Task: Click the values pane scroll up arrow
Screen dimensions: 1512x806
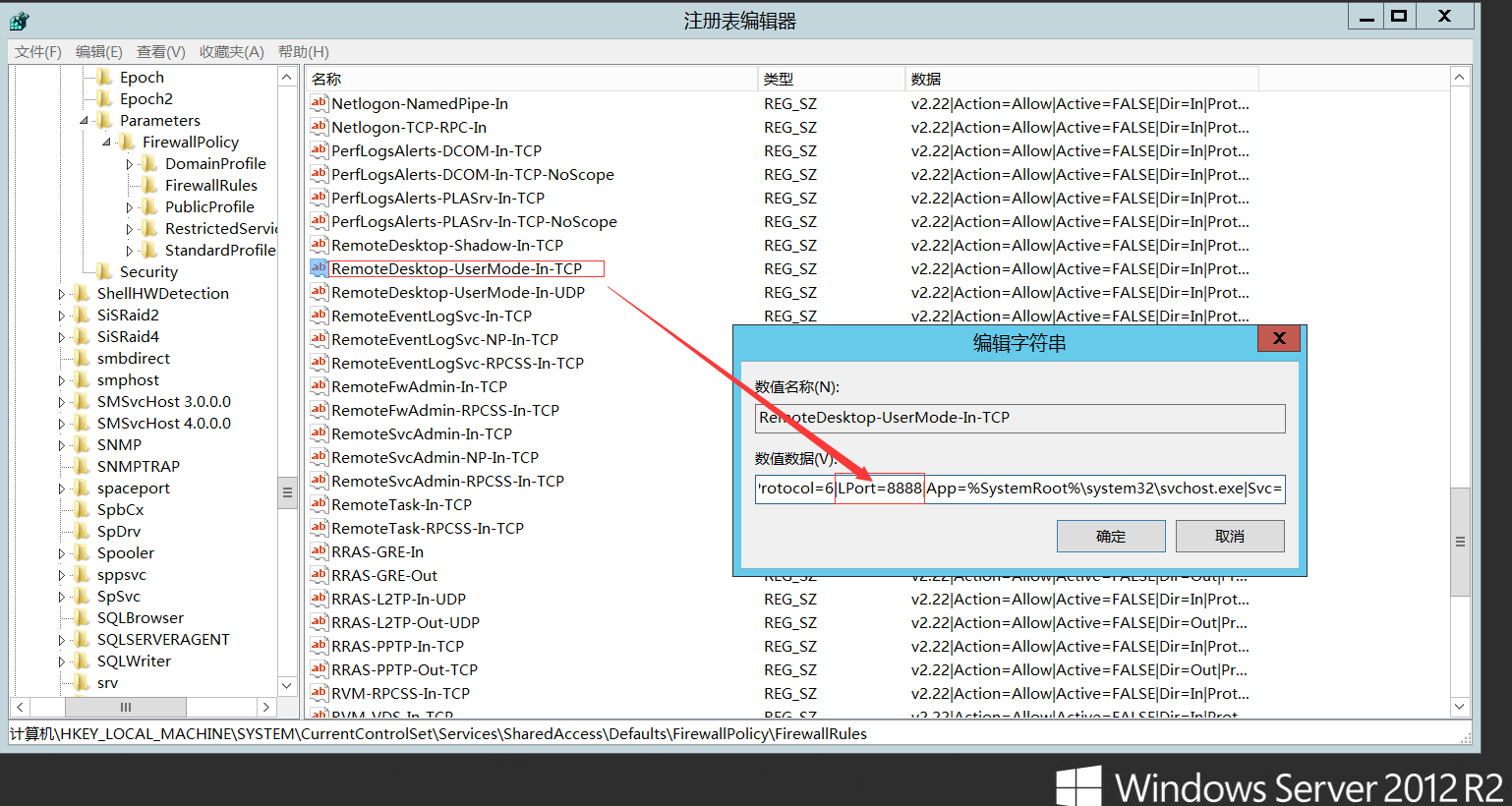Action: (x=1460, y=77)
